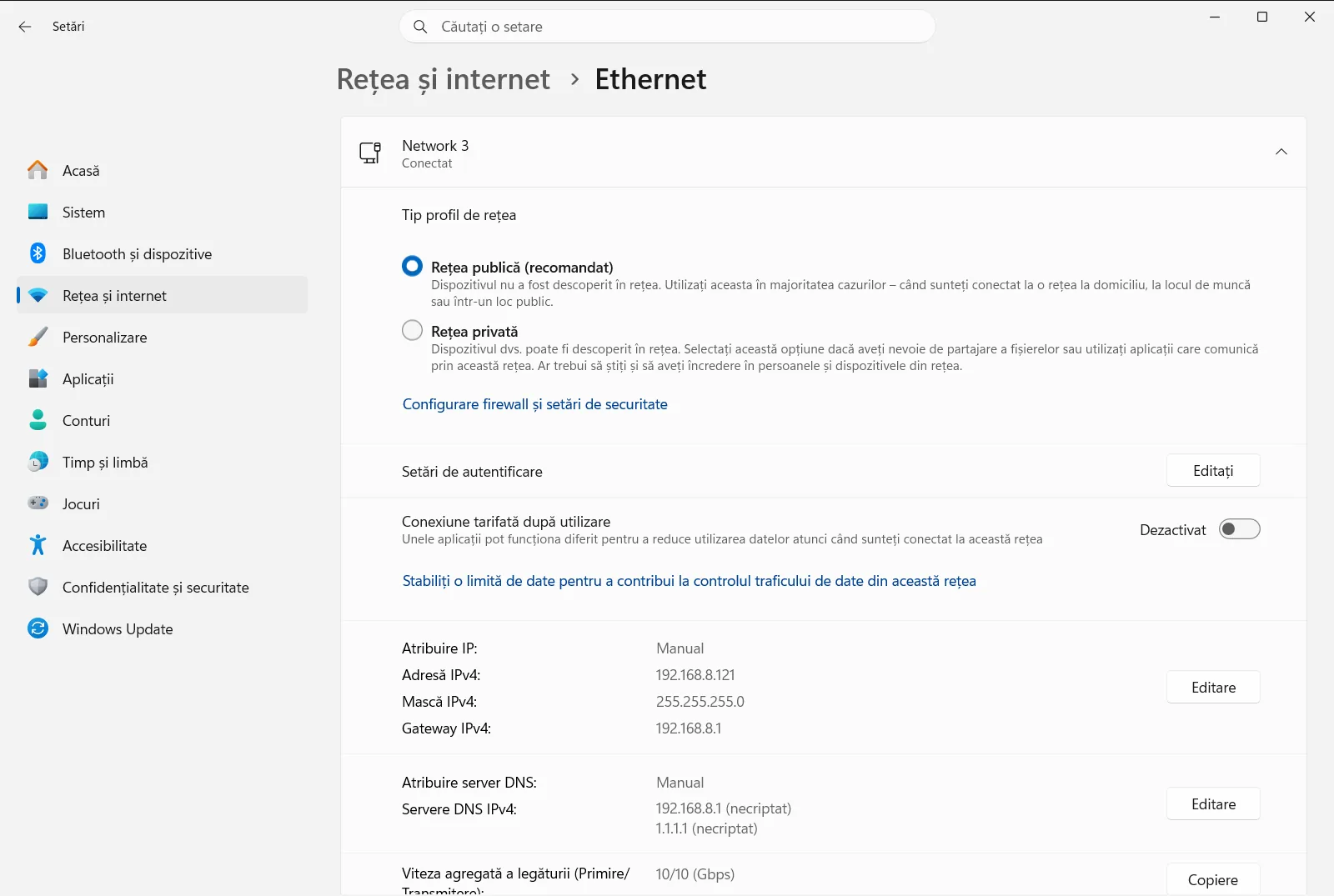The height and width of the screenshot is (896, 1334).
Task: Toggle Conexiune tarifată după utilizare switch
Action: 1239,529
